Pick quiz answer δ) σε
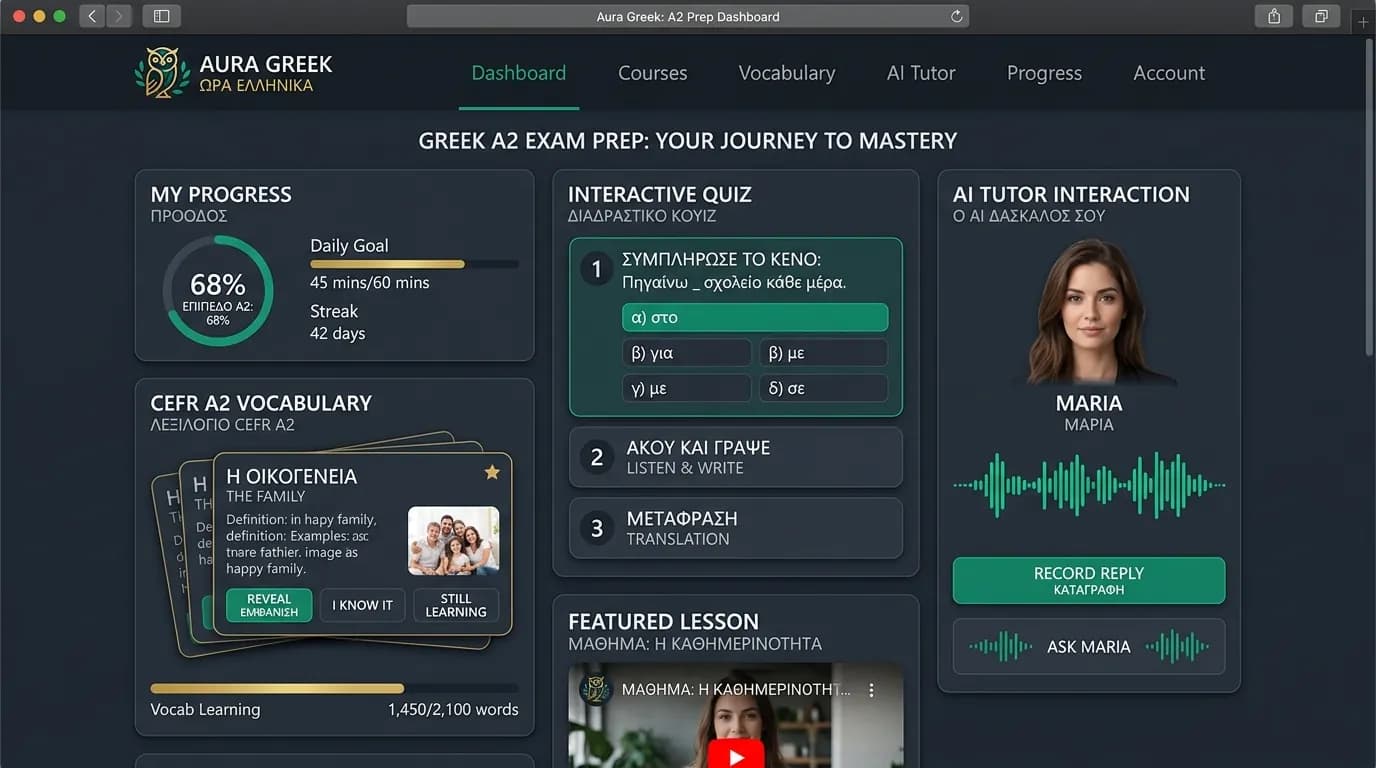 [823, 388]
